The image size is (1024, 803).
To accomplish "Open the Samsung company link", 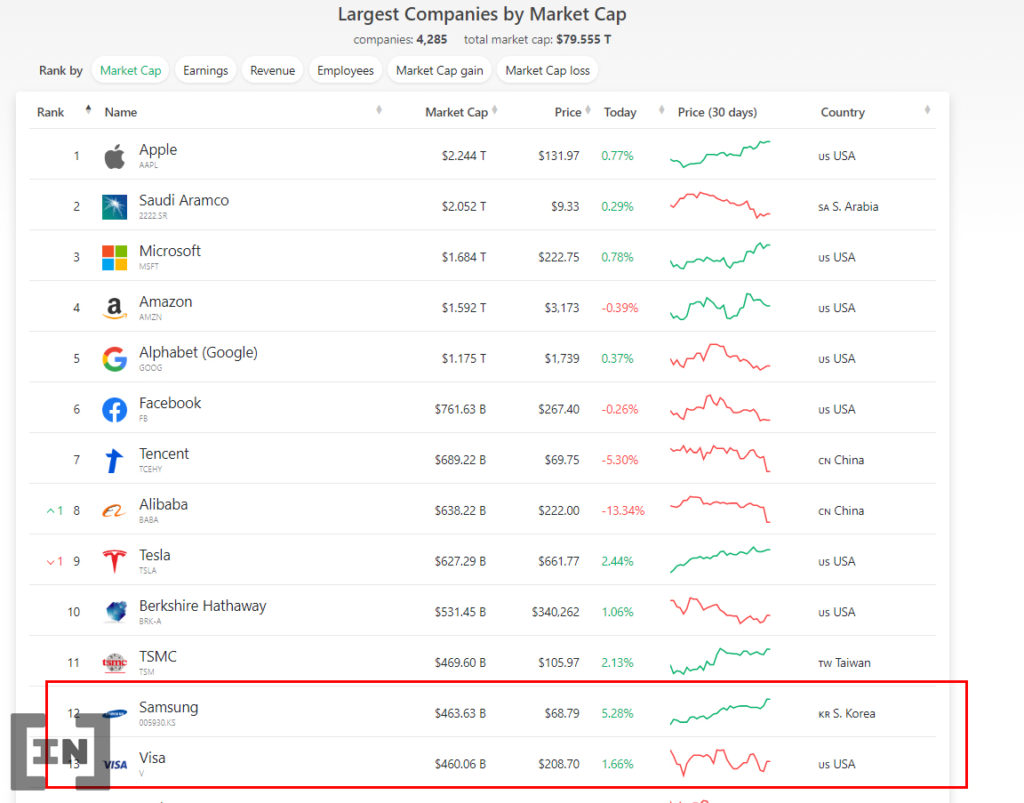I will pyautogui.click(x=168, y=708).
